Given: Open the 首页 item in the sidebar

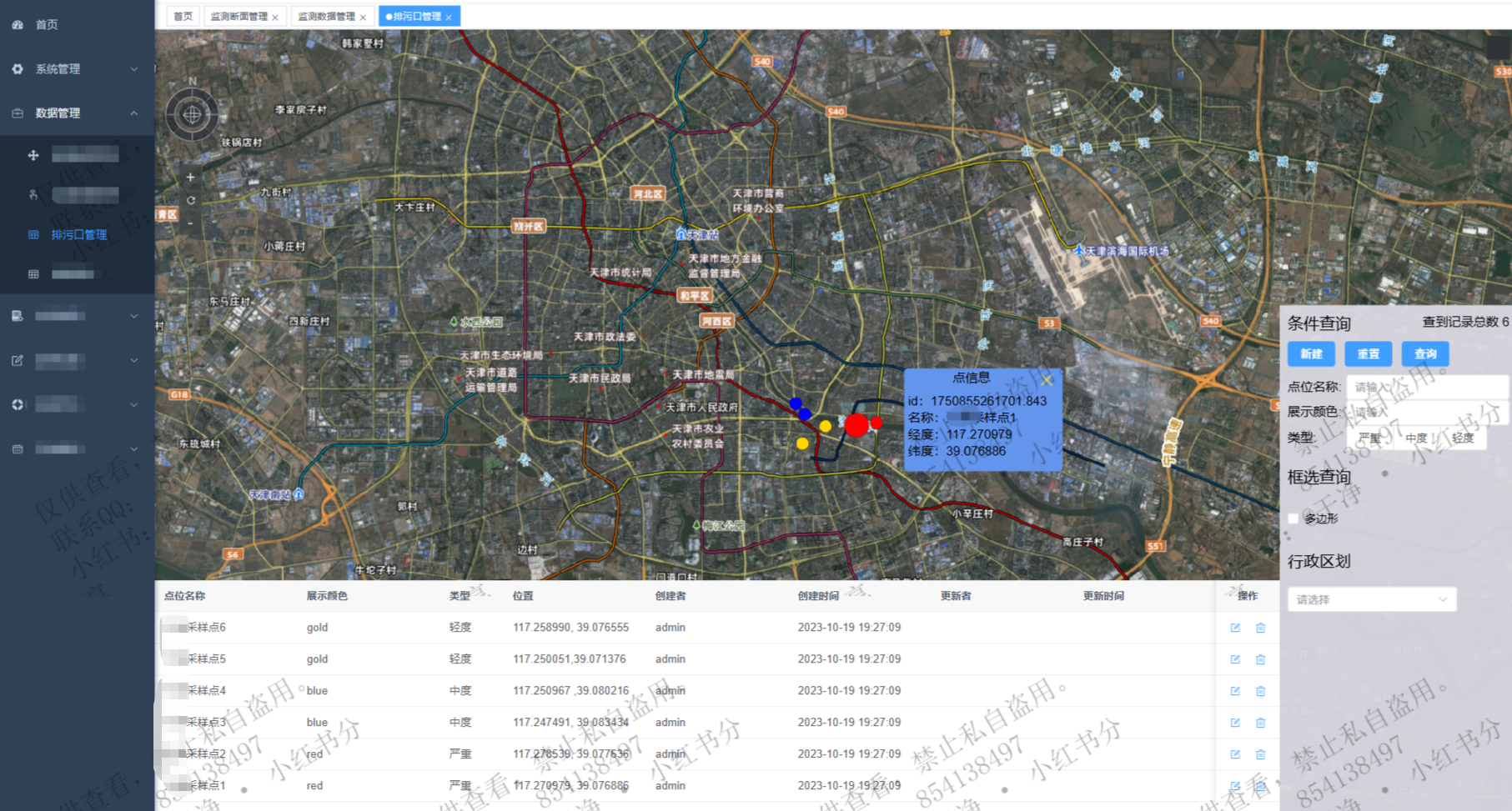Looking at the screenshot, I should [47, 25].
